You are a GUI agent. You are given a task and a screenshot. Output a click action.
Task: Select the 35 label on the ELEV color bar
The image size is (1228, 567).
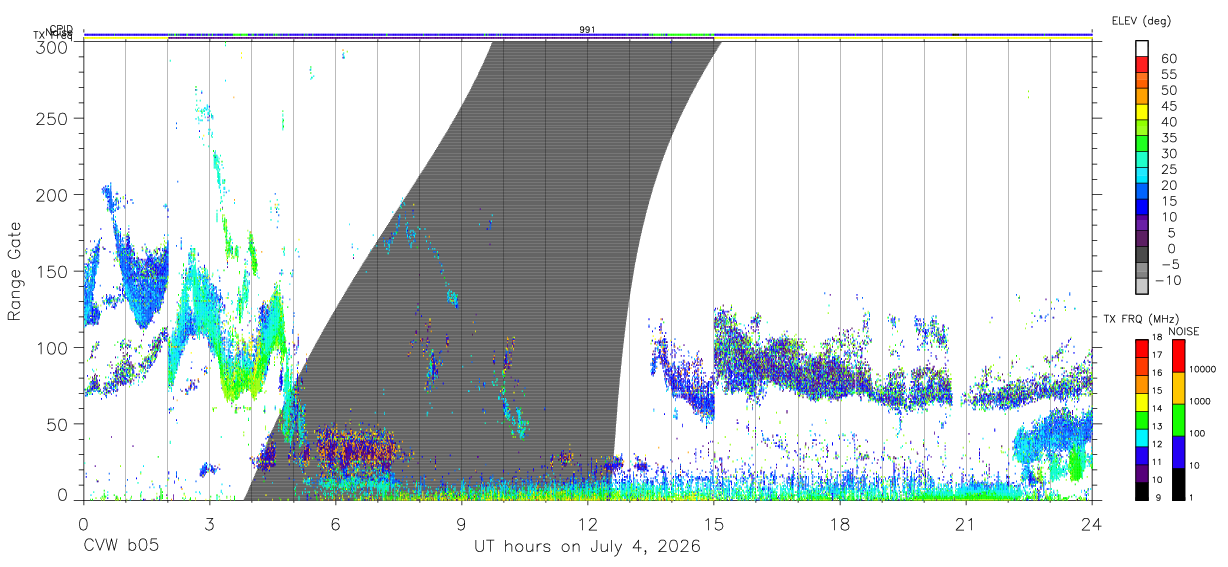[1169, 138]
